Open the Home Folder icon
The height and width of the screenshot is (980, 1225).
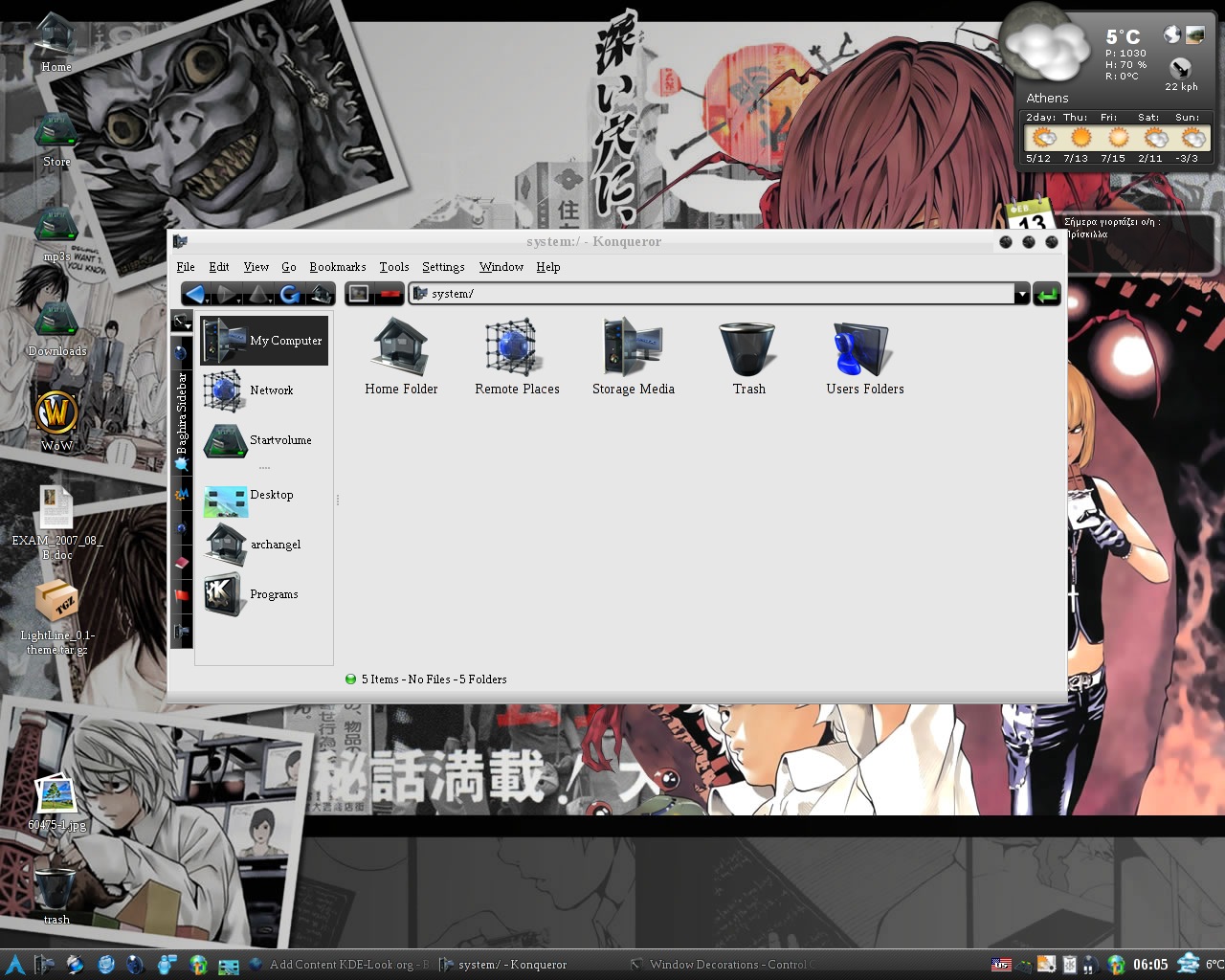point(401,357)
